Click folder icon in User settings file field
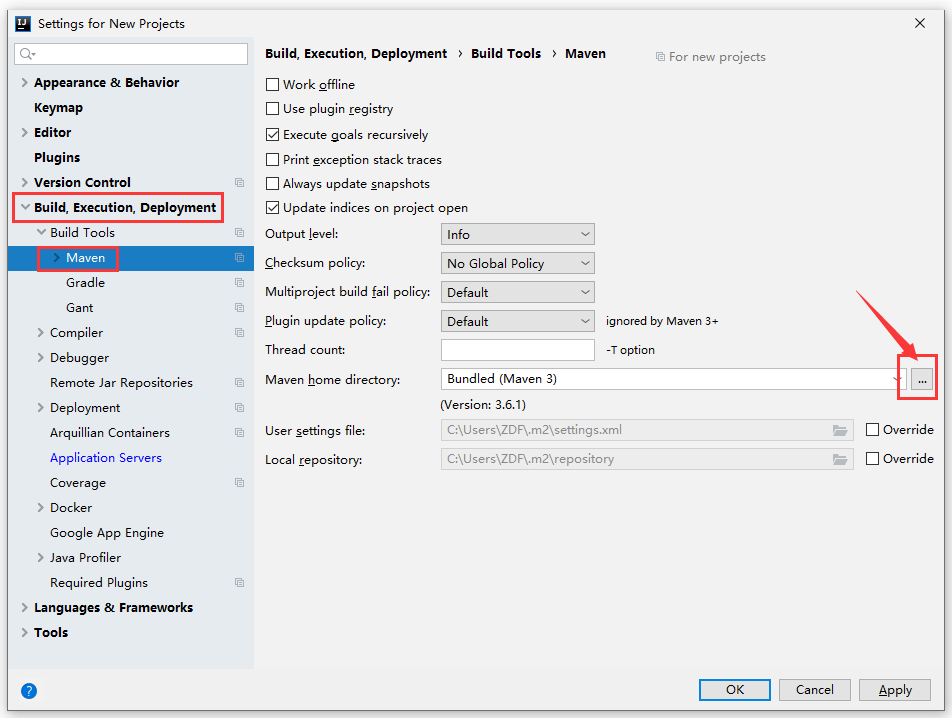952x718 pixels. [x=840, y=430]
